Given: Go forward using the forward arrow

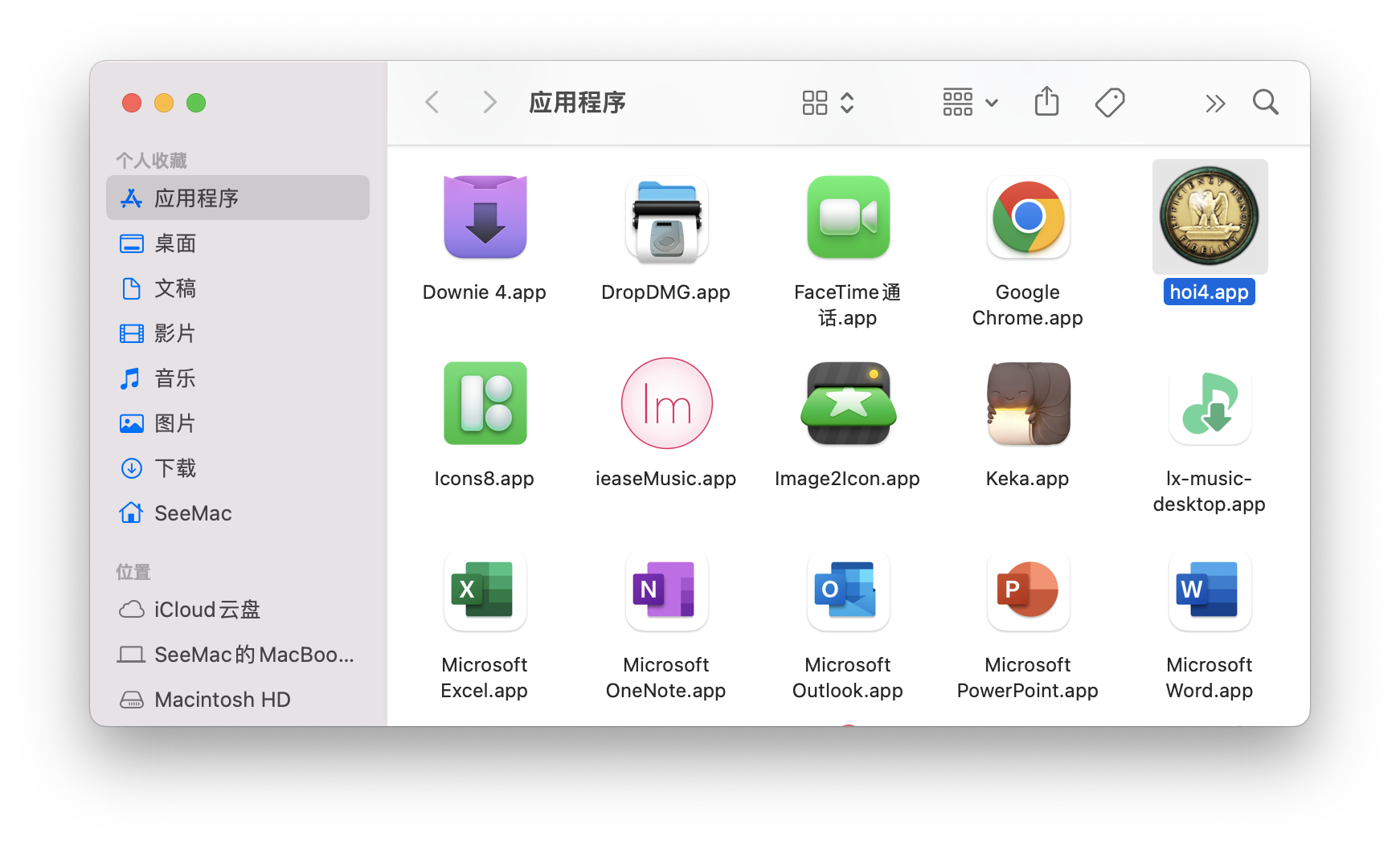Looking at the screenshot, I should [x=489, y=103].
